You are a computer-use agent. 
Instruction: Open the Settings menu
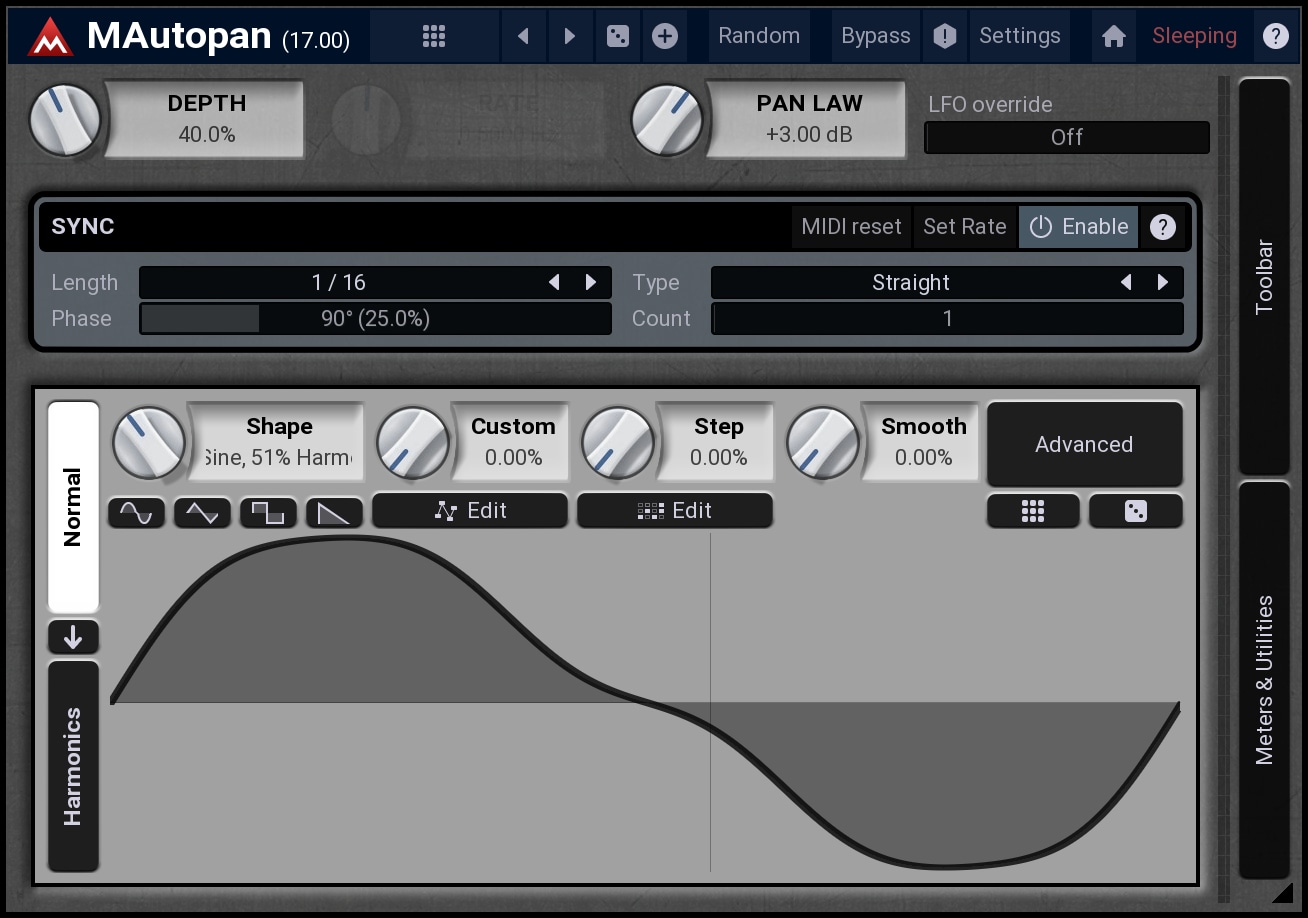tap(1019, 36)
